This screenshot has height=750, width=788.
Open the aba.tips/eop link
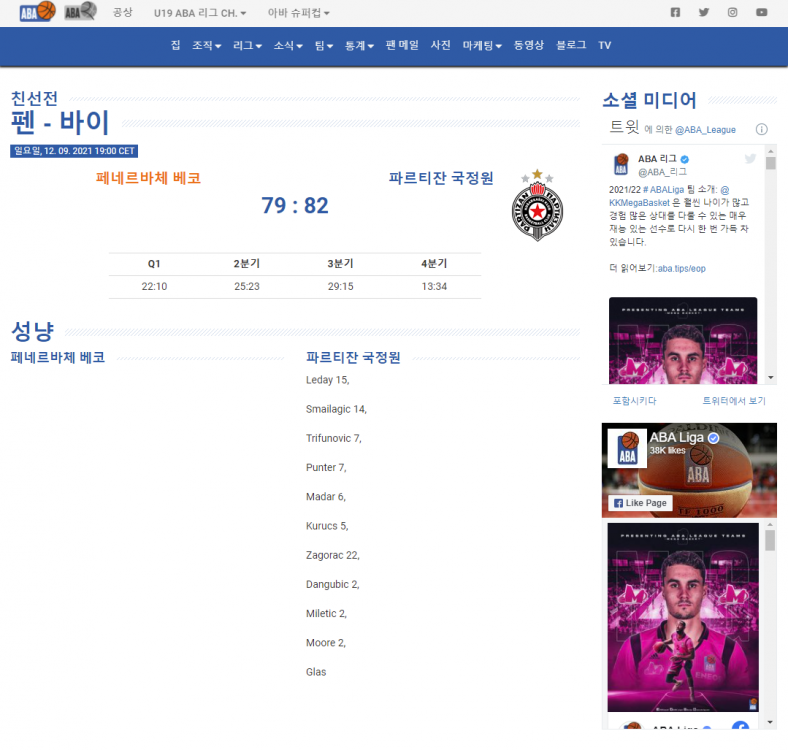pyautogui.click(x=681, y=268)
